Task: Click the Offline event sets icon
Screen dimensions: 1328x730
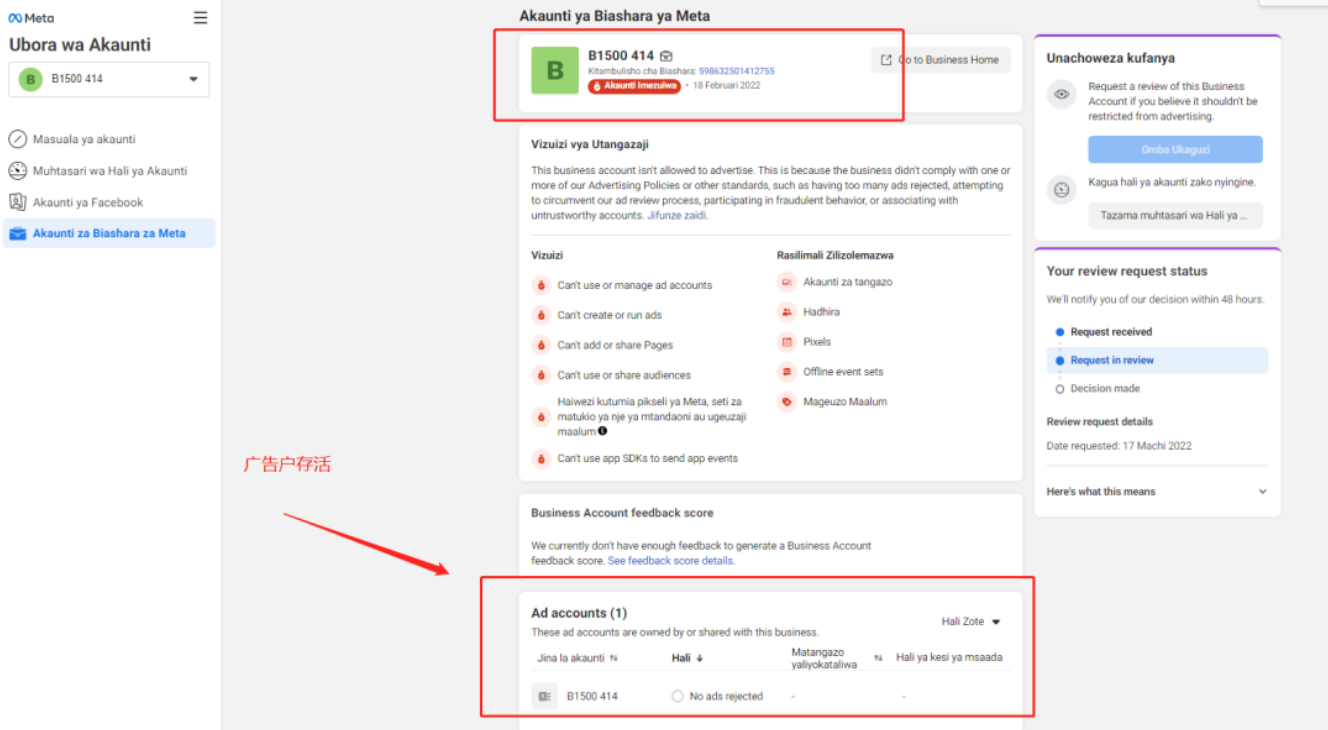Action: click(x=786, y=372)
